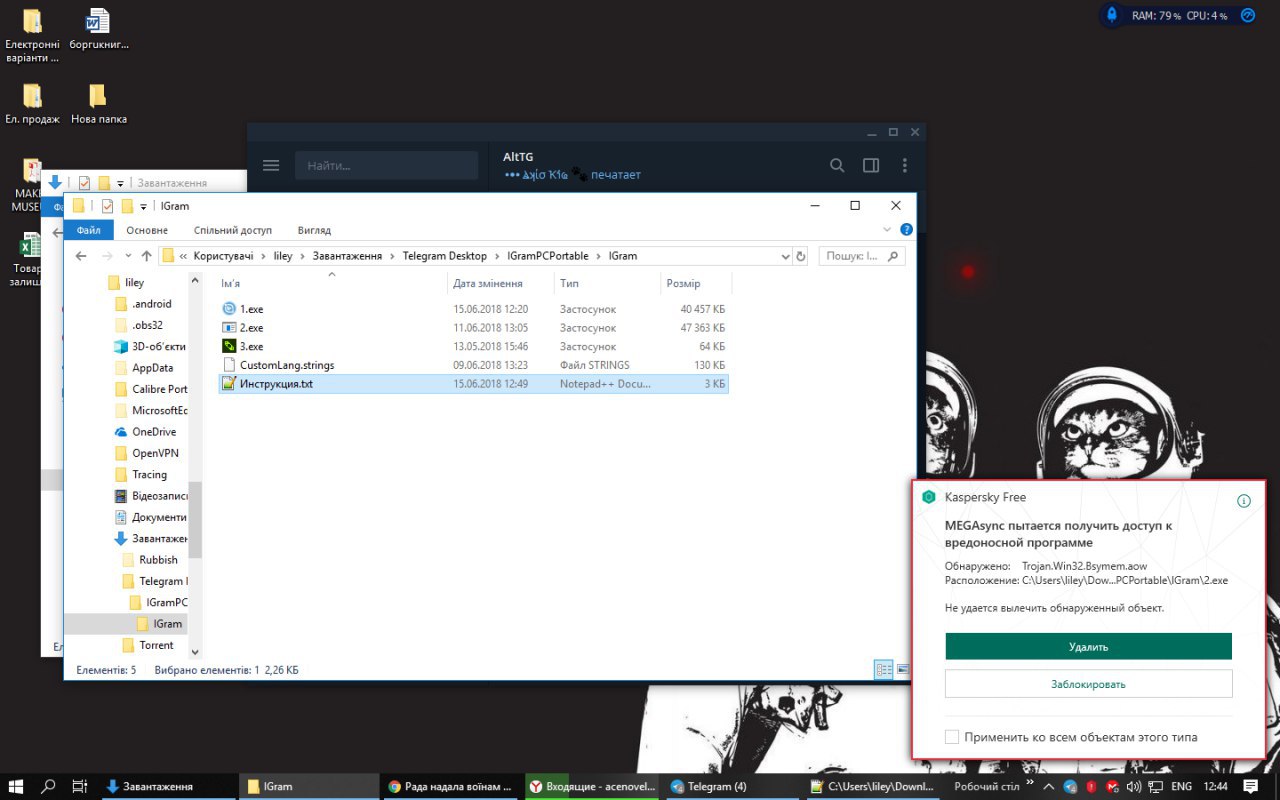This screenshot has height=800, width=1280.
Task: Open the Файл tab
Action: [88, 230]
